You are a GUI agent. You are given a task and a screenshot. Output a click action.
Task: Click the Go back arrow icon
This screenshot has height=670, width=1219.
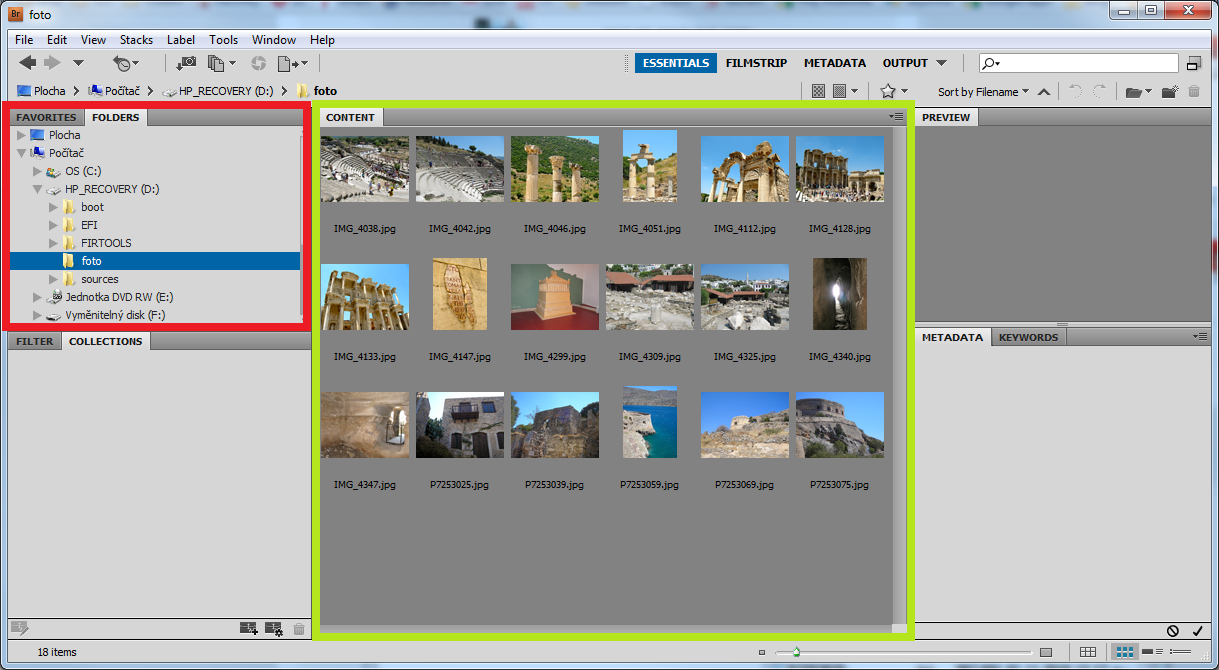click(27, 63)
